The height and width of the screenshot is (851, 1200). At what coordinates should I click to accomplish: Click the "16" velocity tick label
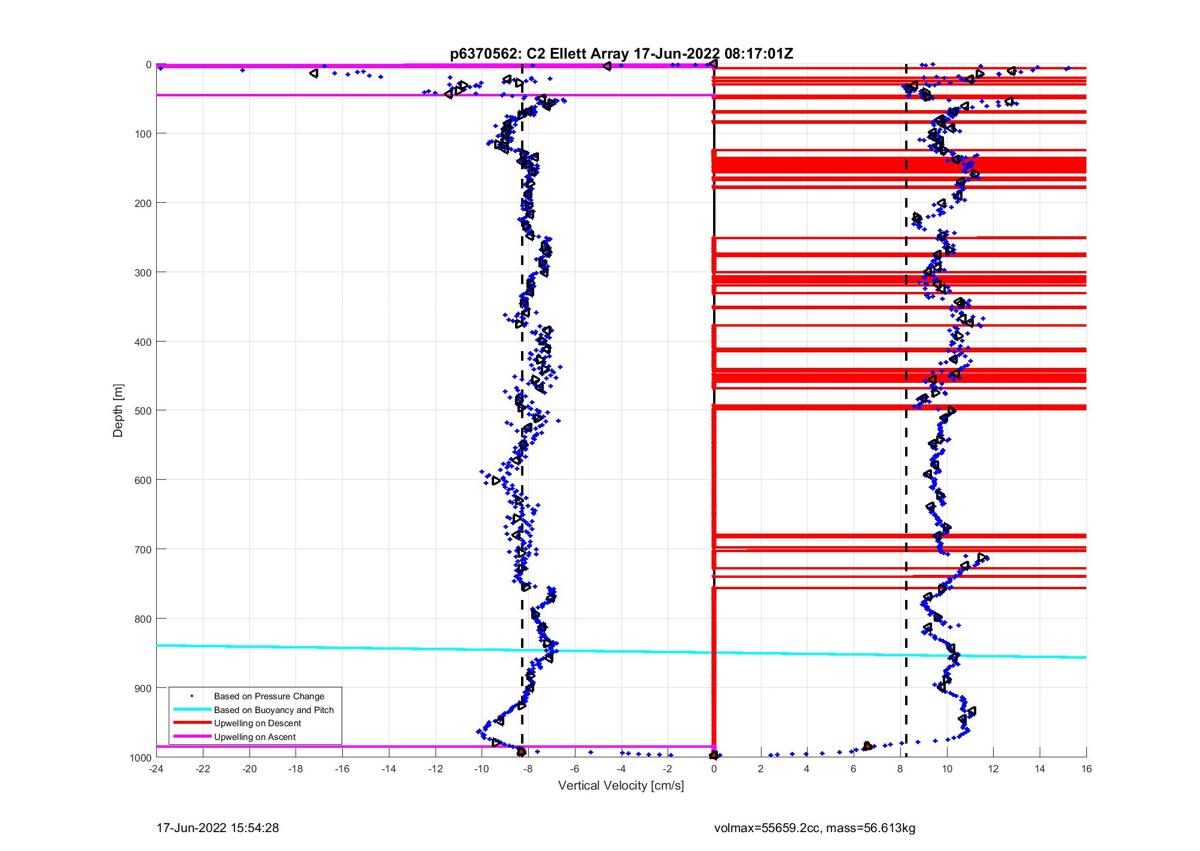tap(1086, 769)
